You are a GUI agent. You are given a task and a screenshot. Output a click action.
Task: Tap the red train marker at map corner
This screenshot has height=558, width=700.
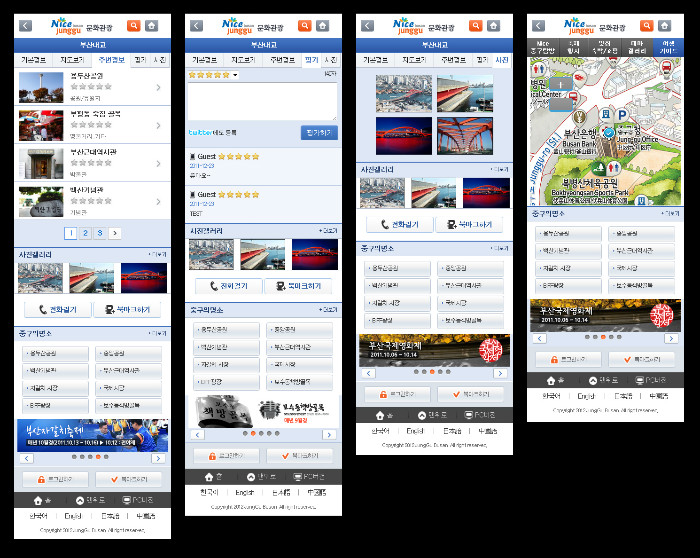pyautogui.click(x=667, y=67)
